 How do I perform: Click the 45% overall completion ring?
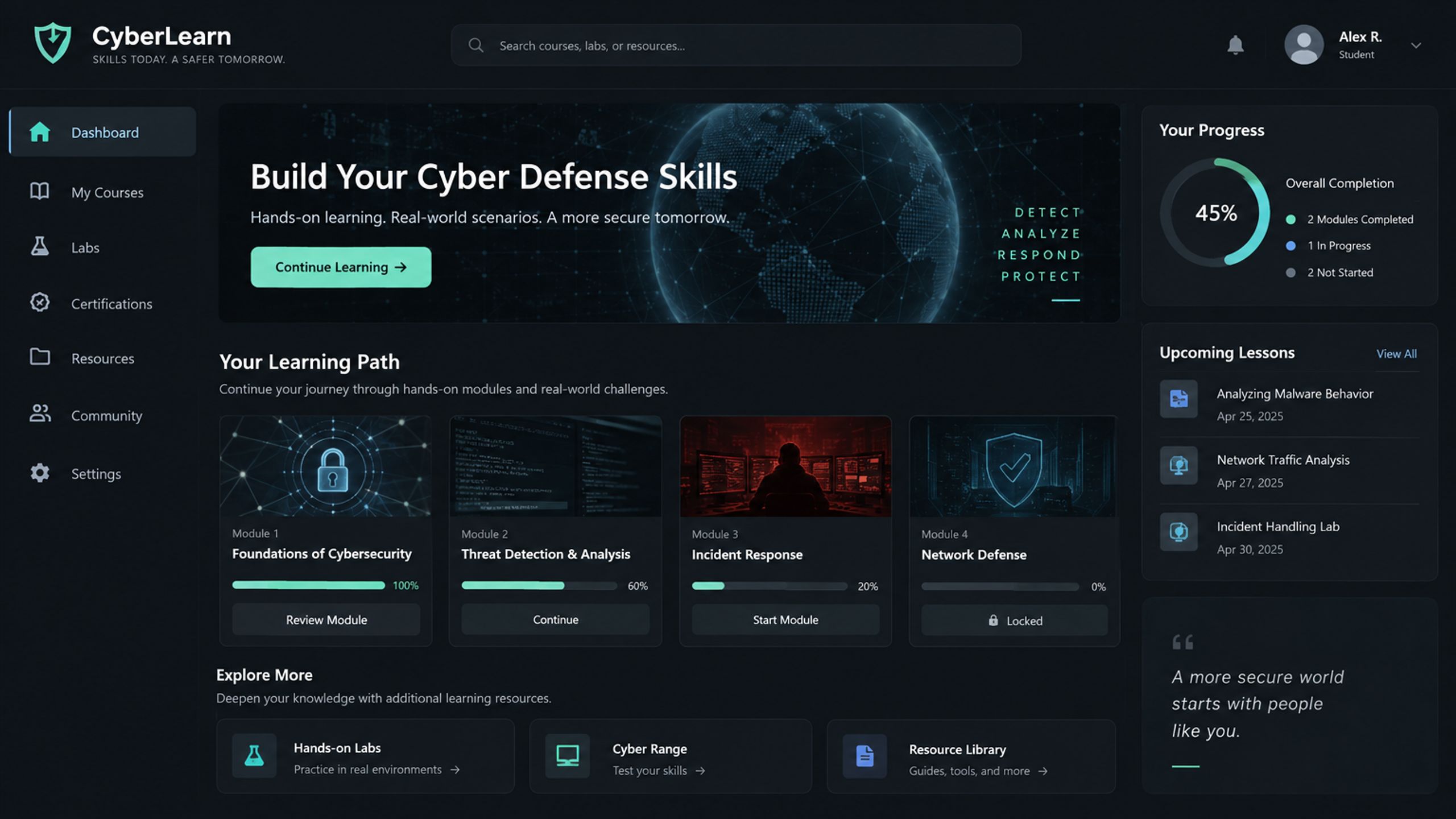pos(1215,213)
